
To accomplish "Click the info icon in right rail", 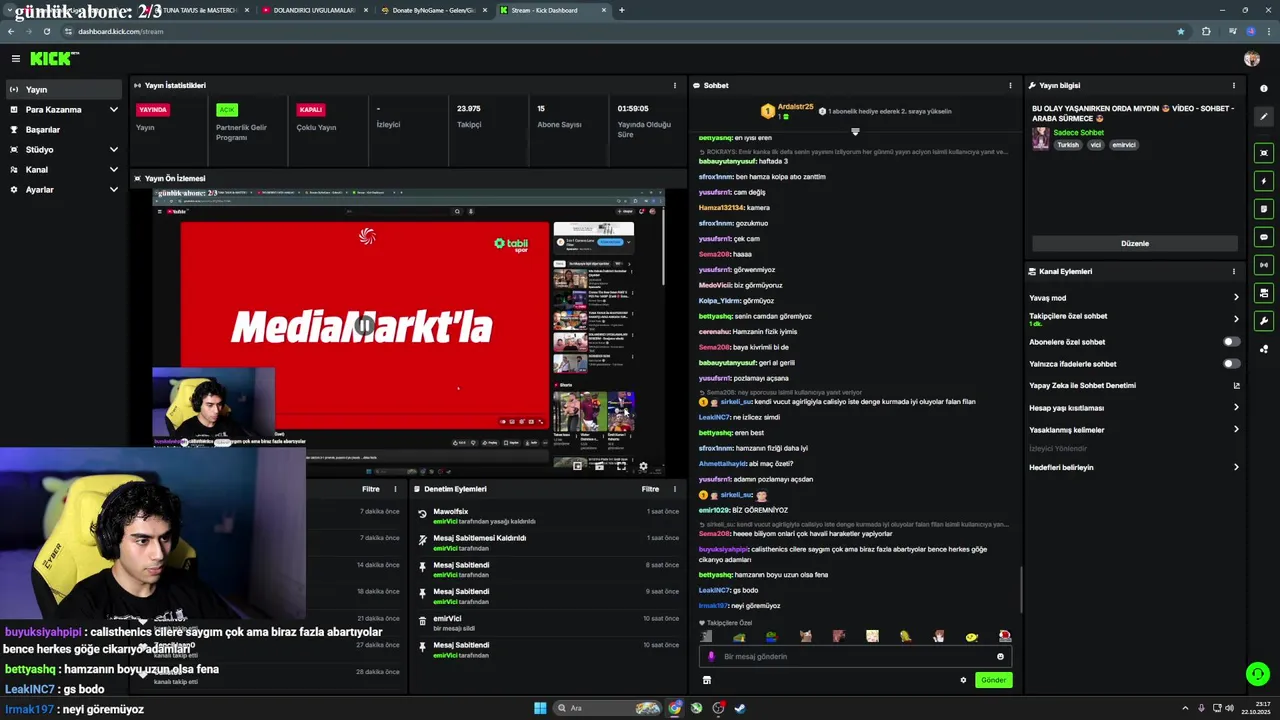I will pyautogui.click(x=1264, y=89).
